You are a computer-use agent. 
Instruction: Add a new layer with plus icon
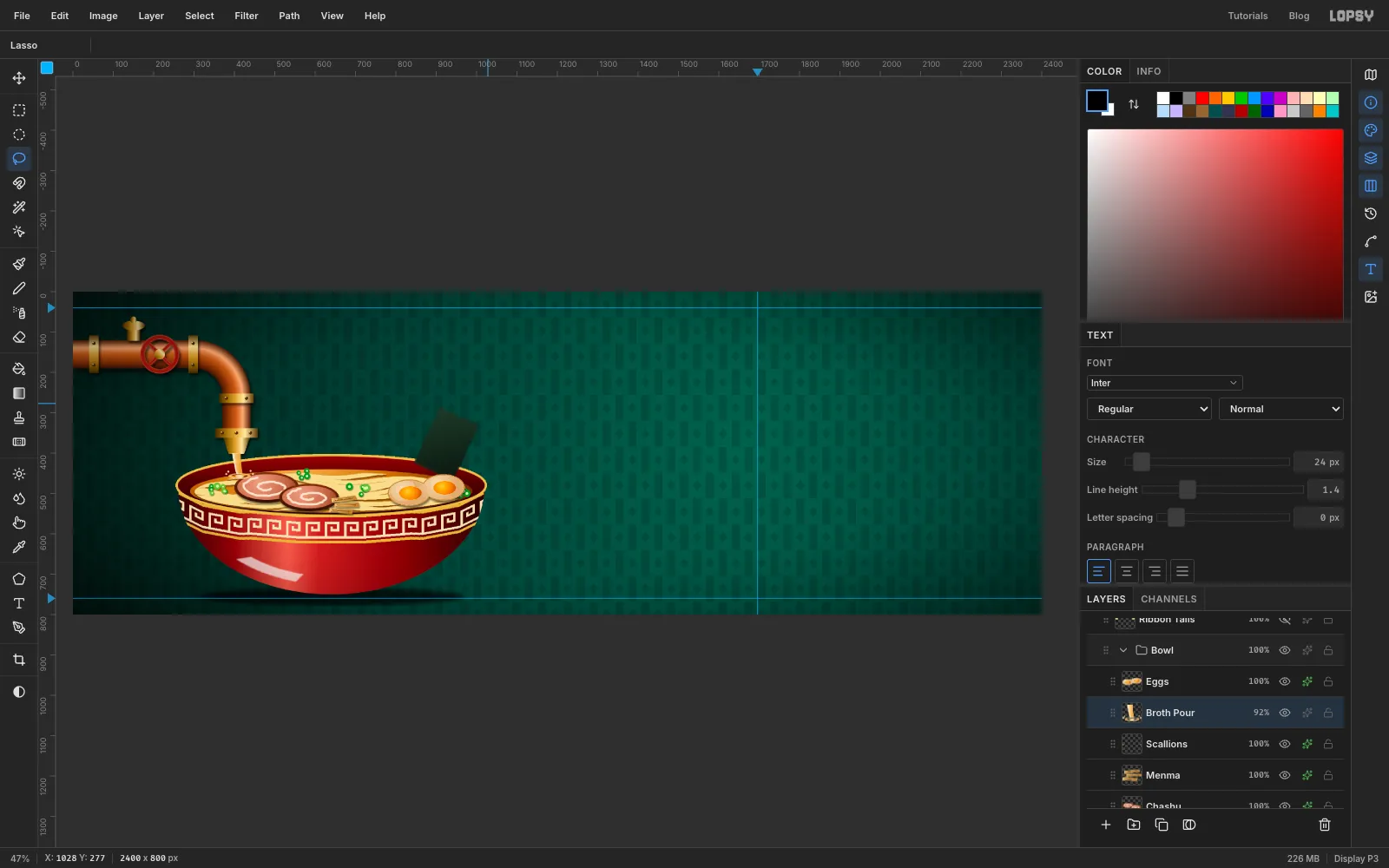pyautogui.click(x=1106, y=825)
